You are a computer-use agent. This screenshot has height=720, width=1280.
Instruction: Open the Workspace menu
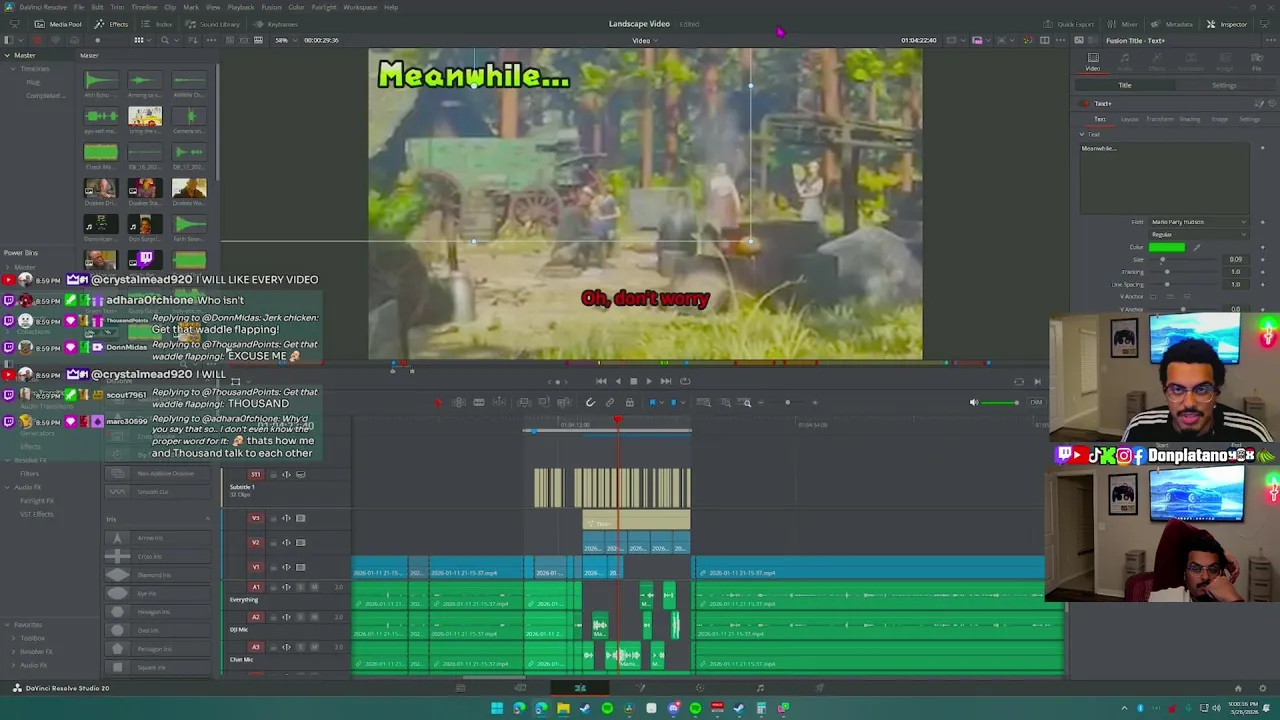(x=360, y=7)
